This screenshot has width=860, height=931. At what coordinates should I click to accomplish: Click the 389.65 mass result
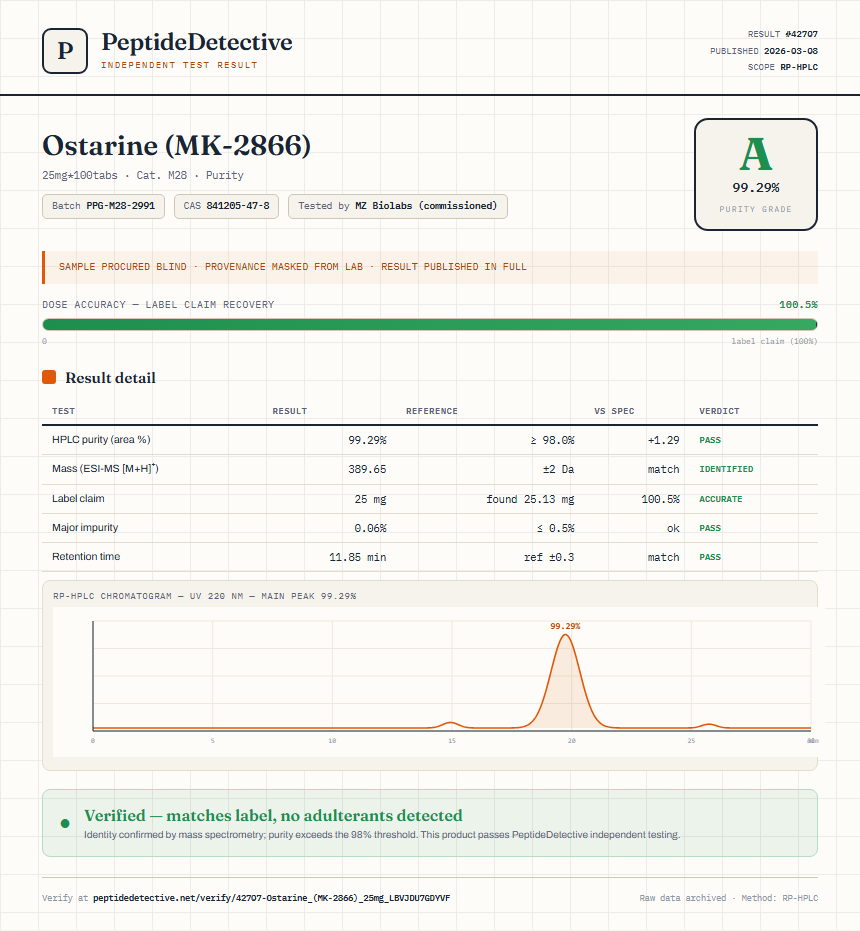click(x=367, y=469)
